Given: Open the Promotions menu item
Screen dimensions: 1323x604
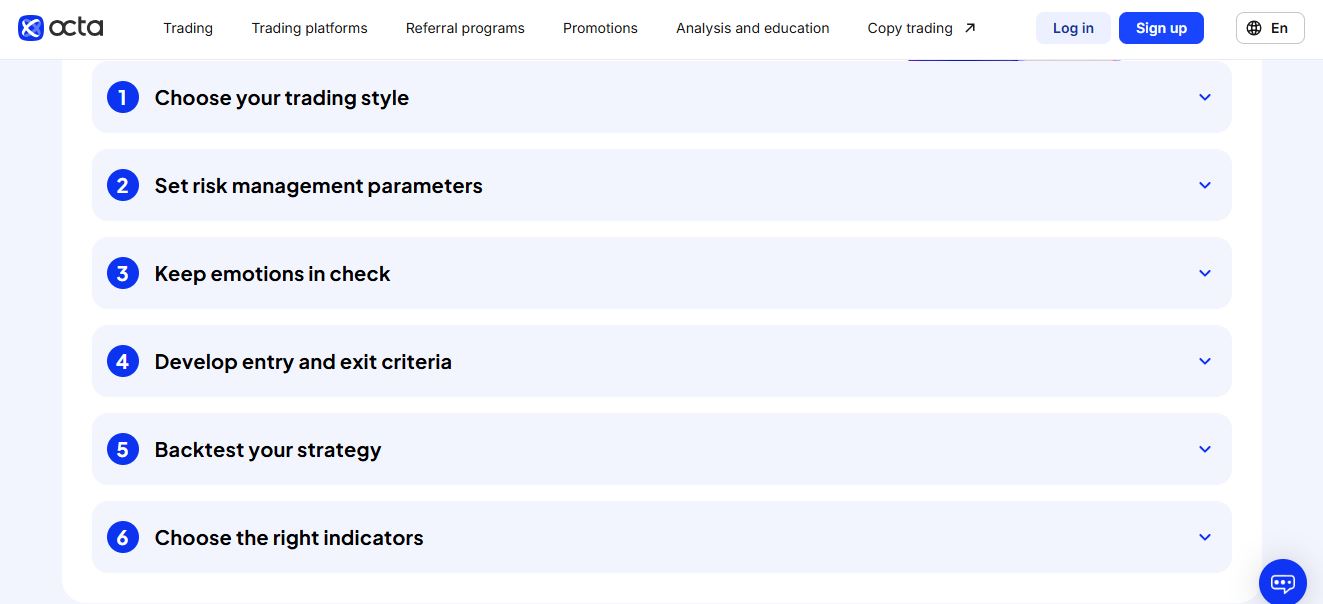Looking at the screenshot, I should tap(600, 28).
